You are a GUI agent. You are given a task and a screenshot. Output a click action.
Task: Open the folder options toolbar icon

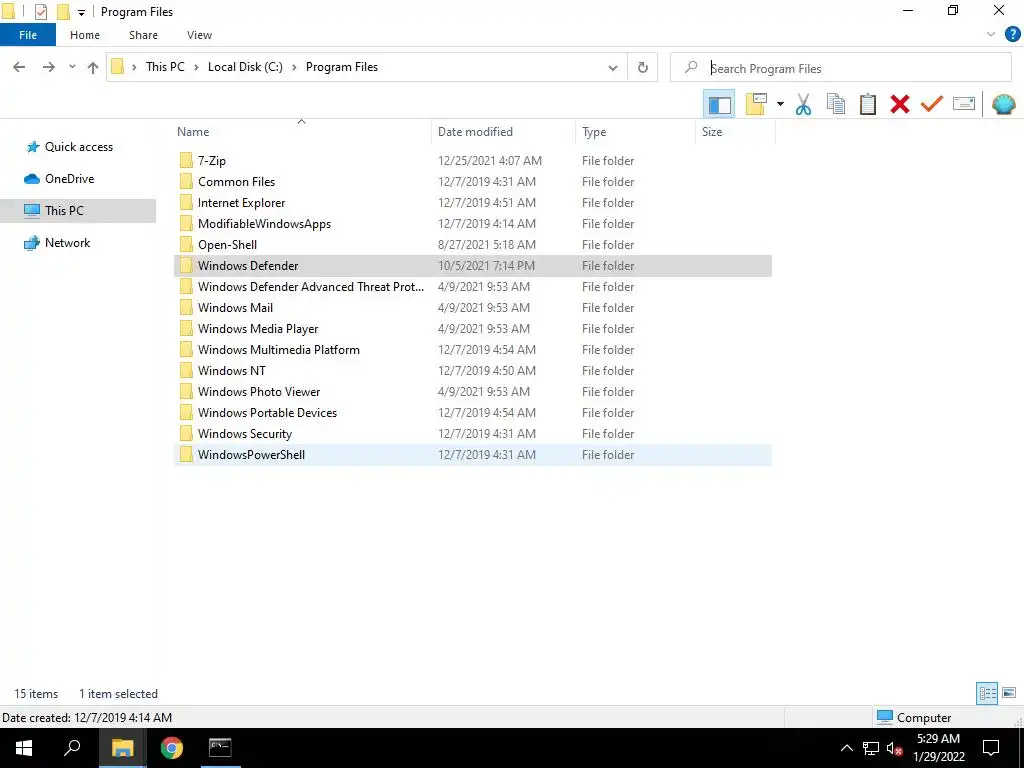point(756,104)
